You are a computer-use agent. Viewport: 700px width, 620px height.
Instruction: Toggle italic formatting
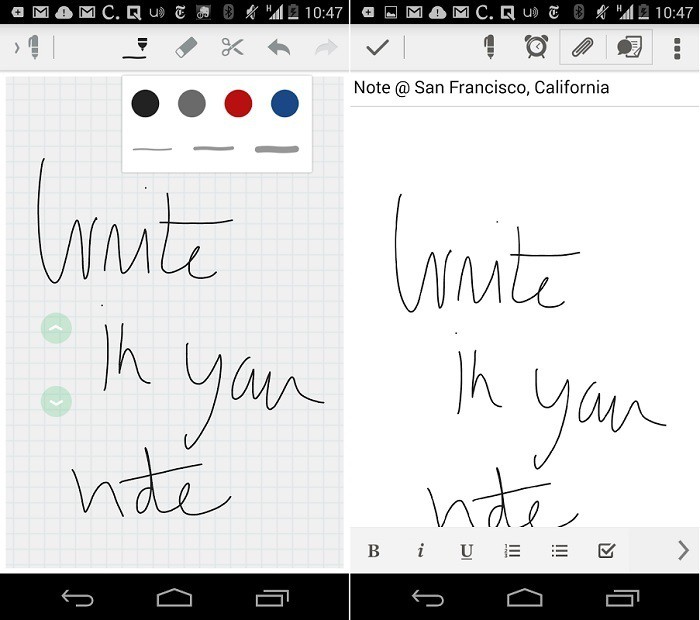[x=420, y=551]
